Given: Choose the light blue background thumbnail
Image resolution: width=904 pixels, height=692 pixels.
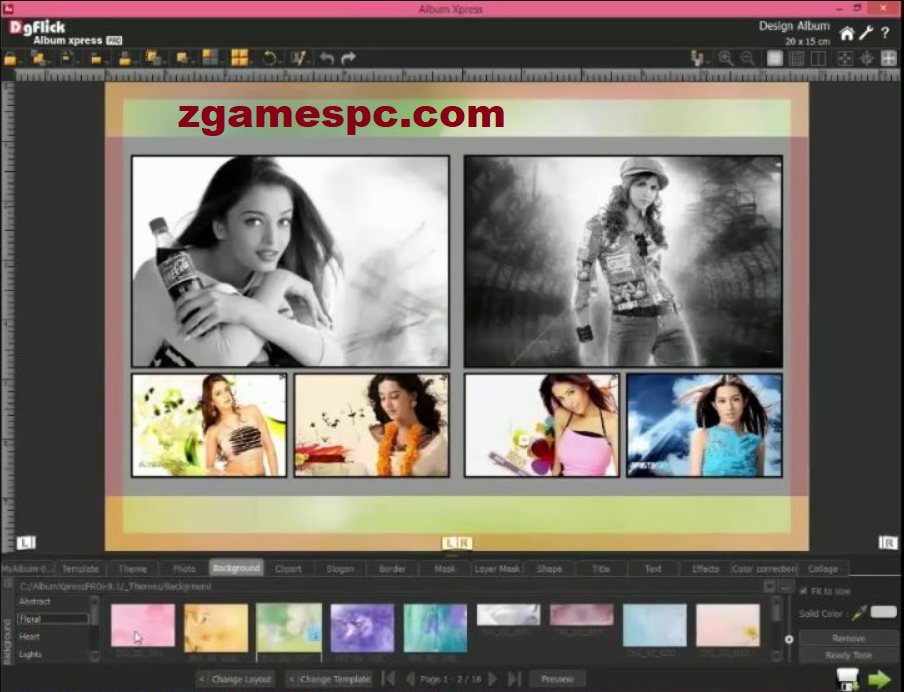Looking at the screenshot, I should [655, 625].
